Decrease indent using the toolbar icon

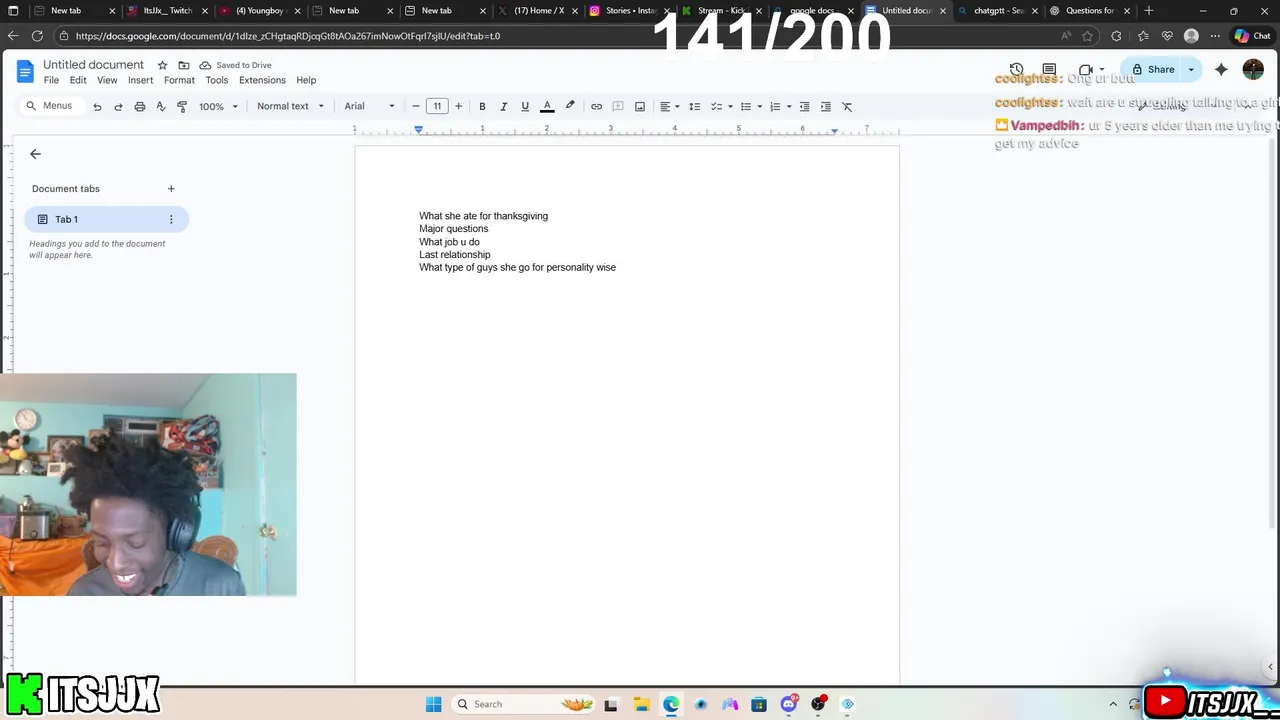coord(804,106)
